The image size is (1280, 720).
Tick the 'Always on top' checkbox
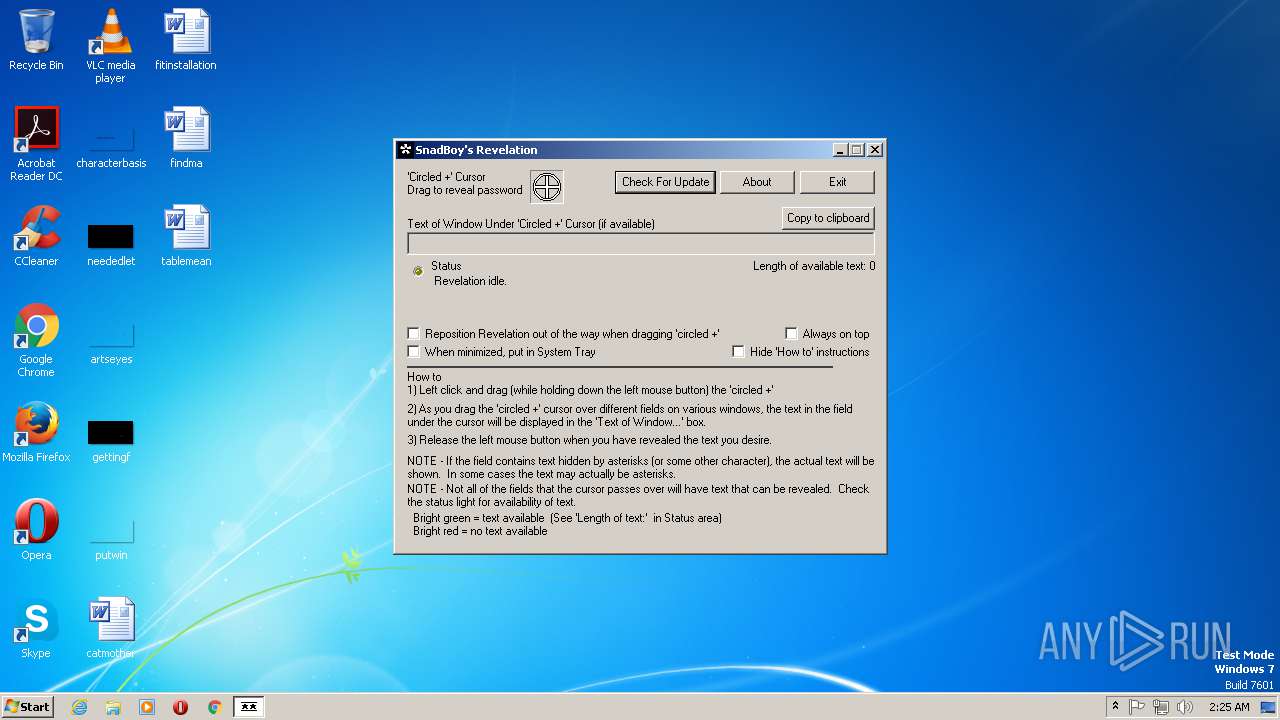pyautogui.click(x=791, y=334)
